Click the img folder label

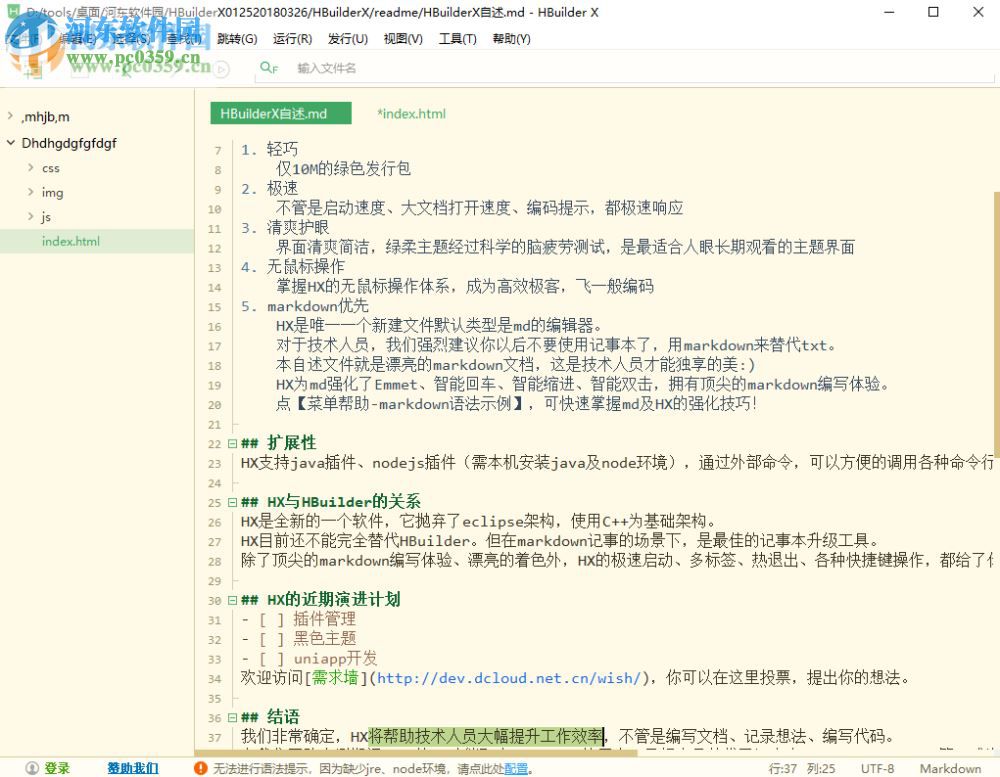(x=52, y=192)
